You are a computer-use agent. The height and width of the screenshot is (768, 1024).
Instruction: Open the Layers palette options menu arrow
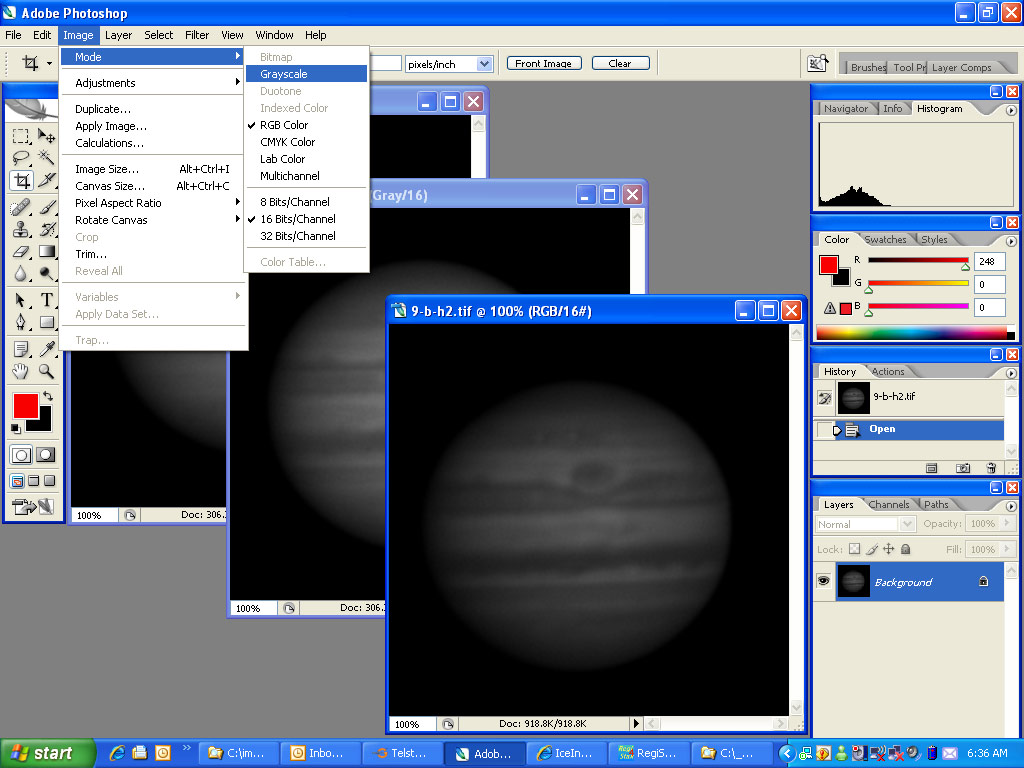click(x=1011, y=506)
